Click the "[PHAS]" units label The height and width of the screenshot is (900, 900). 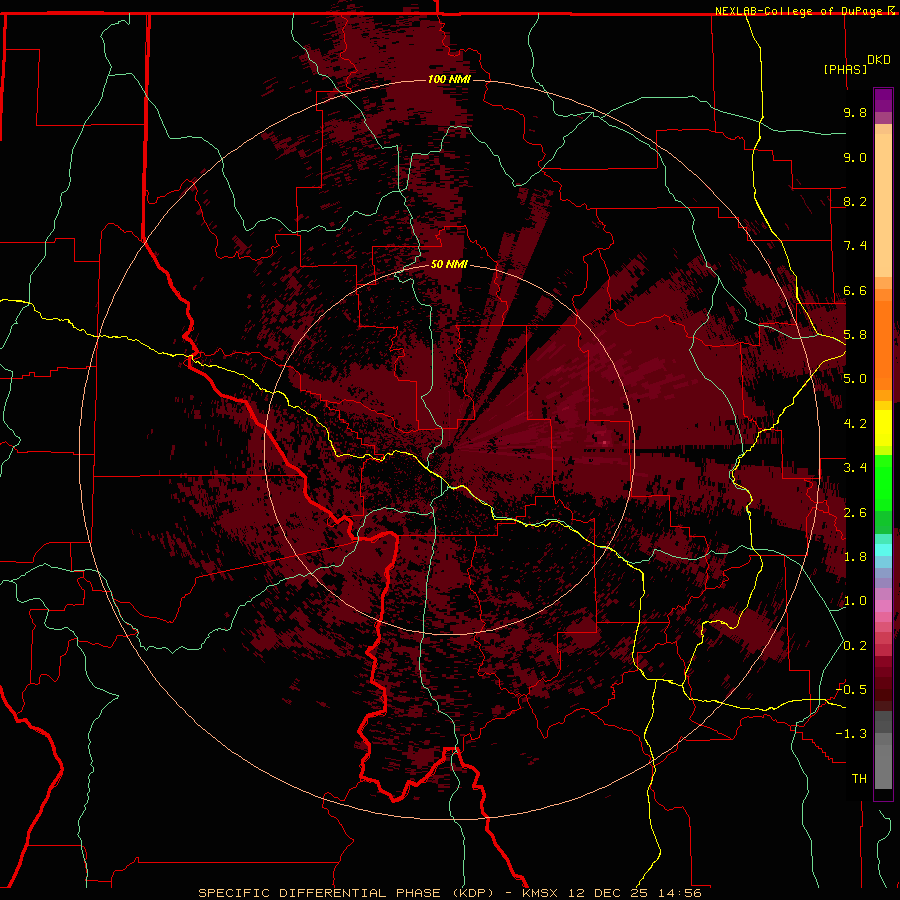click(845, 69)
